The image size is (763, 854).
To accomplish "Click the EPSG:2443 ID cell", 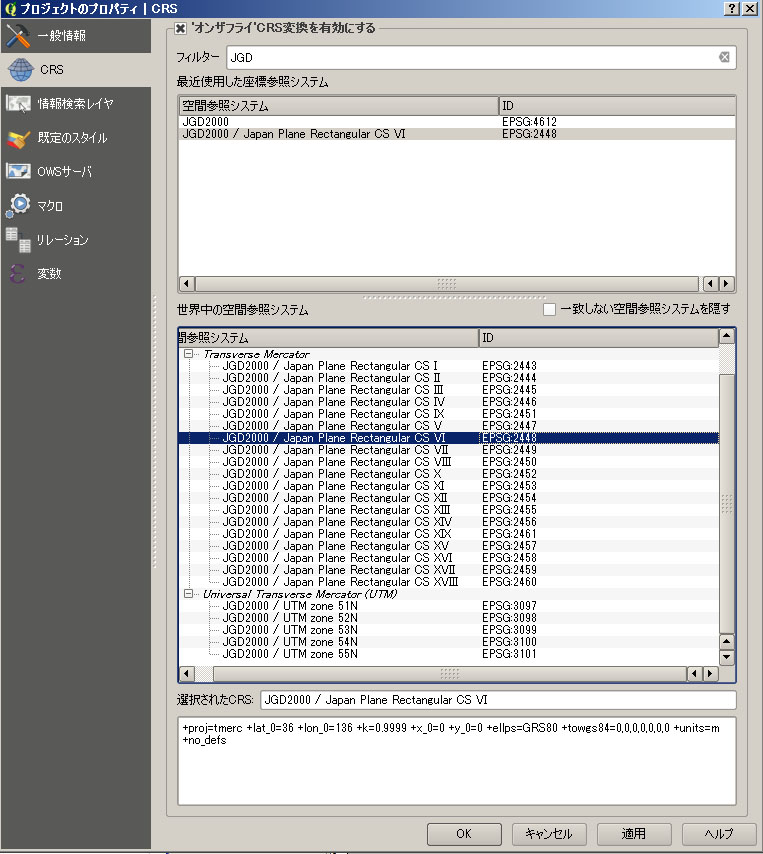I will (509, 366).
